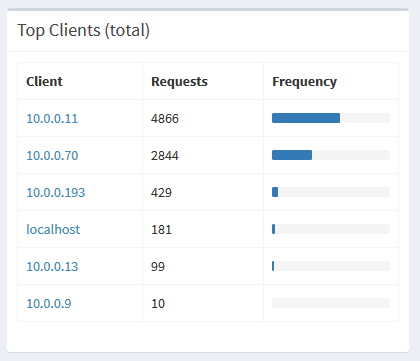Click frequency bar for 10.0.0.193
420x361 pixels.
click(331, 192)
